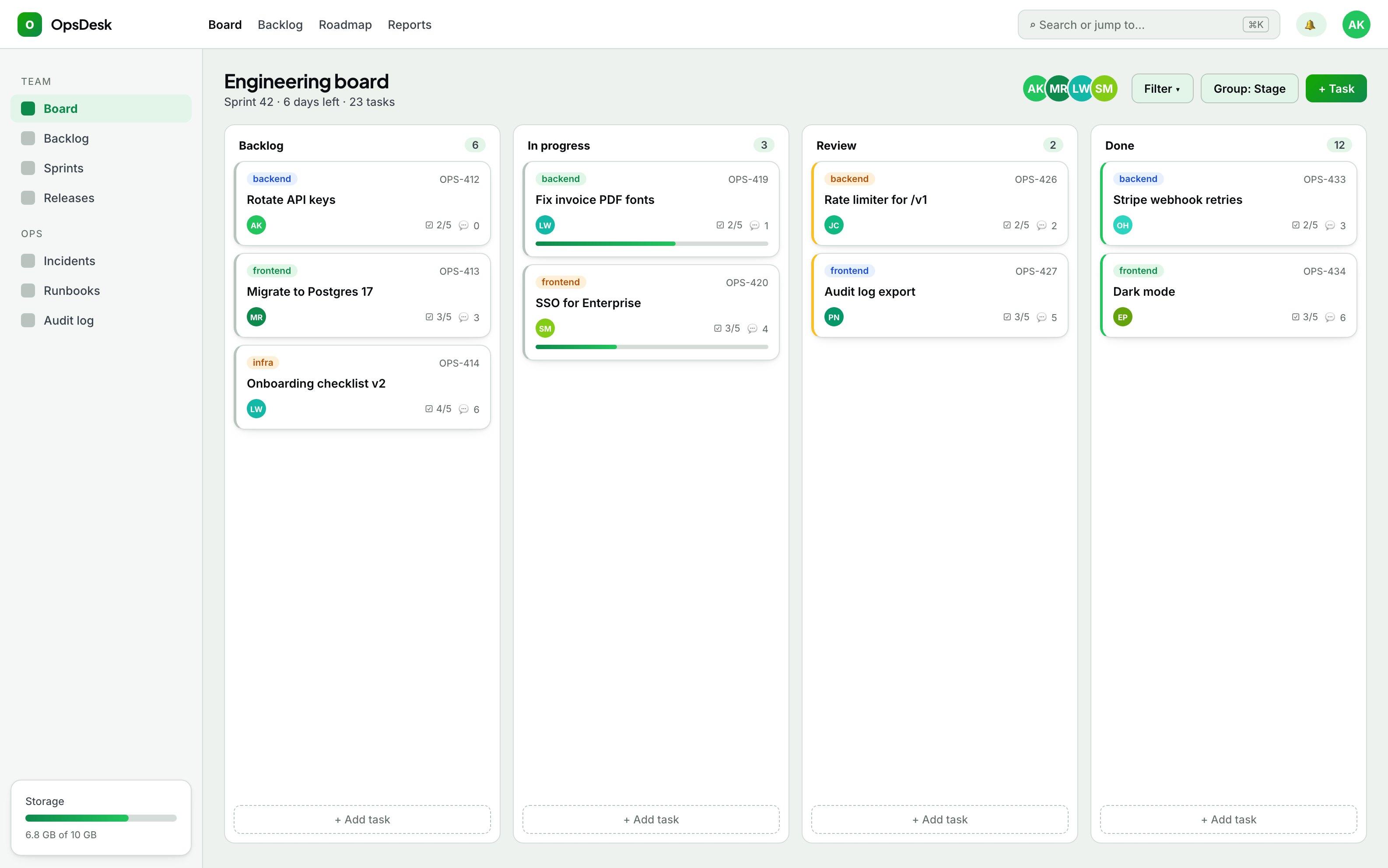Screen dimensions: 1388x868
Task: Open Sprints in the sidebar
Action: [x=101, y=168]
